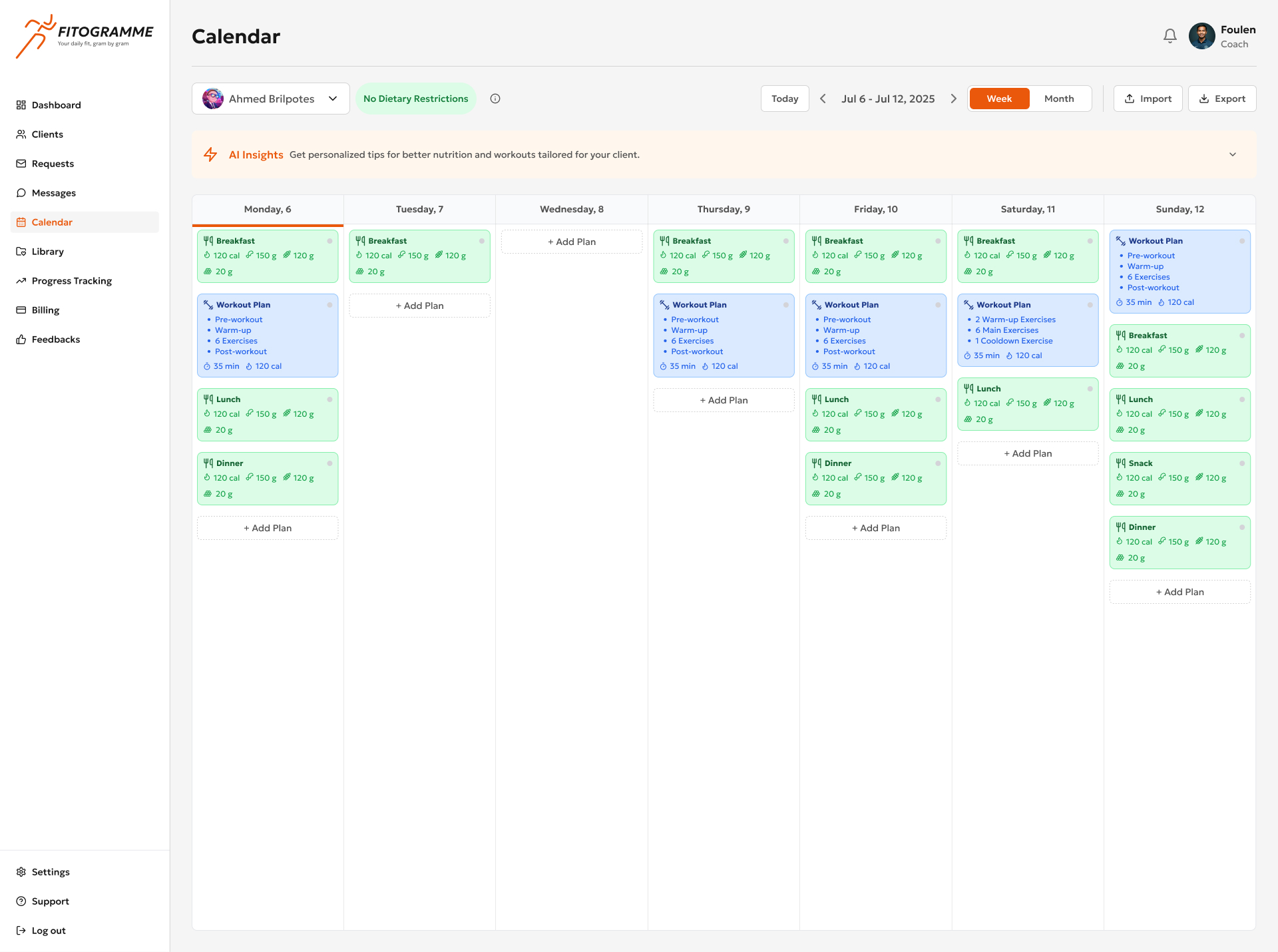The image size is (1278, 952).
Task: Click the notification bell icon
Action: pyautogui.click(x=1170, y=36)
